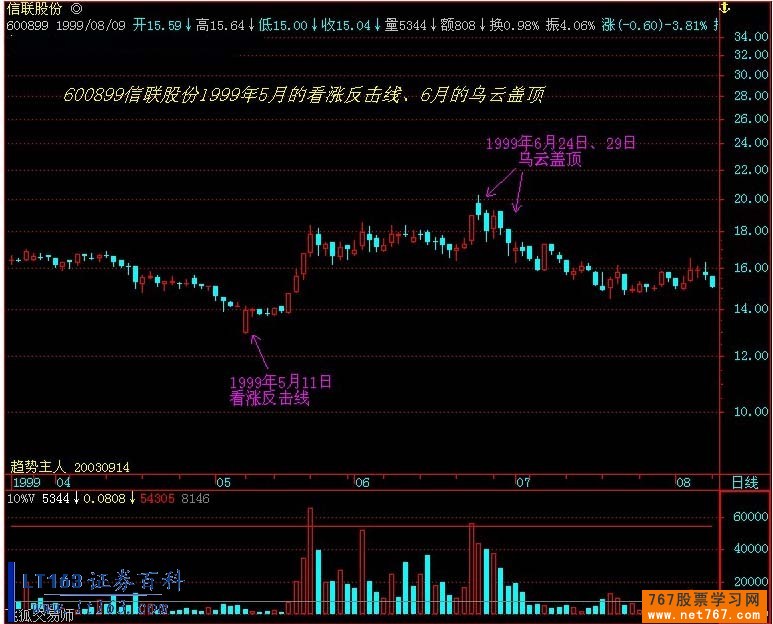Click the 看涨反击线 annotation under May 11
Viewport: 773px width, 624px height.
[x=269, y=398]
